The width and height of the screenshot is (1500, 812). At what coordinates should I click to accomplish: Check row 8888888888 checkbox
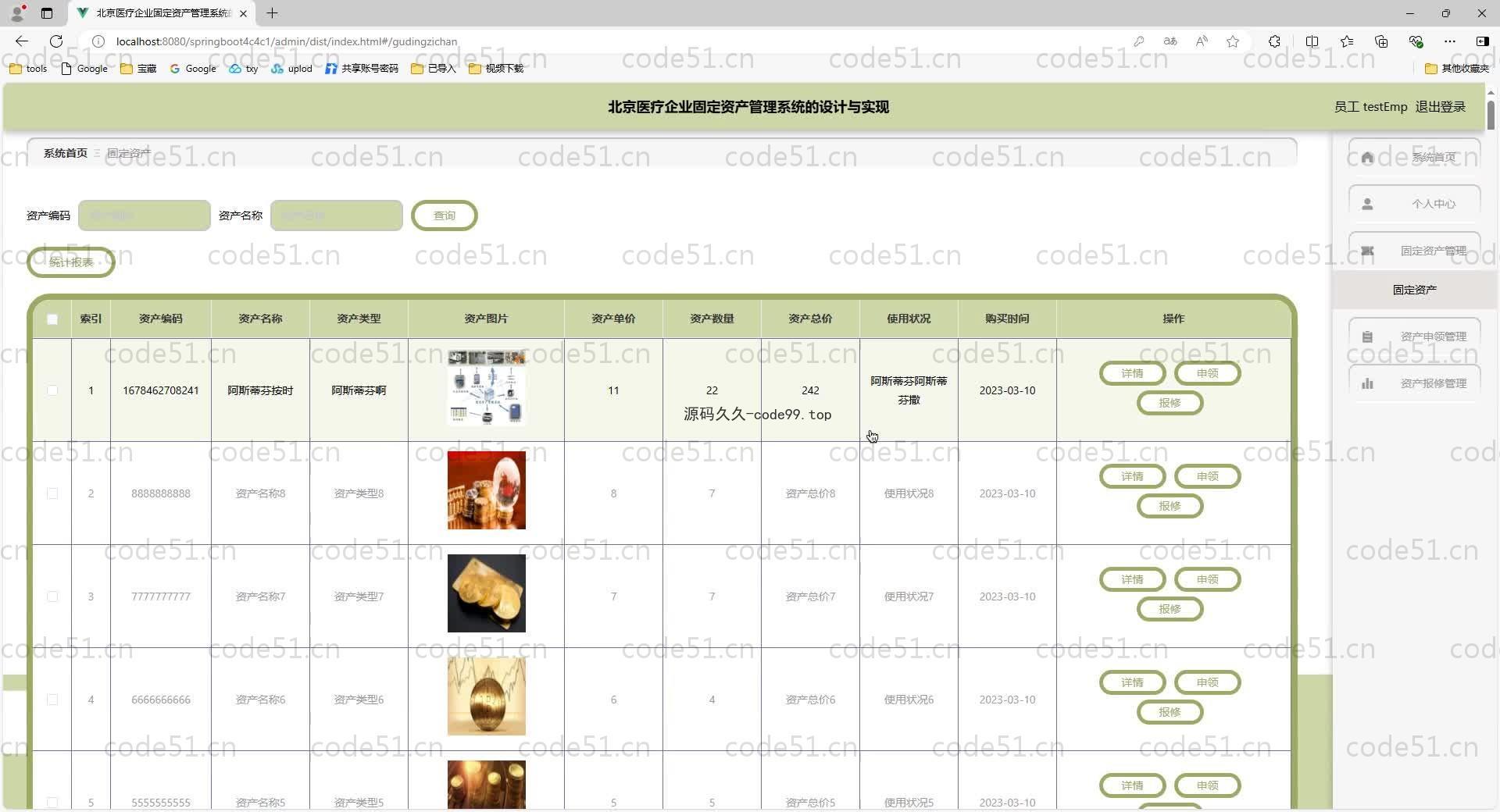tap(52, 493)
